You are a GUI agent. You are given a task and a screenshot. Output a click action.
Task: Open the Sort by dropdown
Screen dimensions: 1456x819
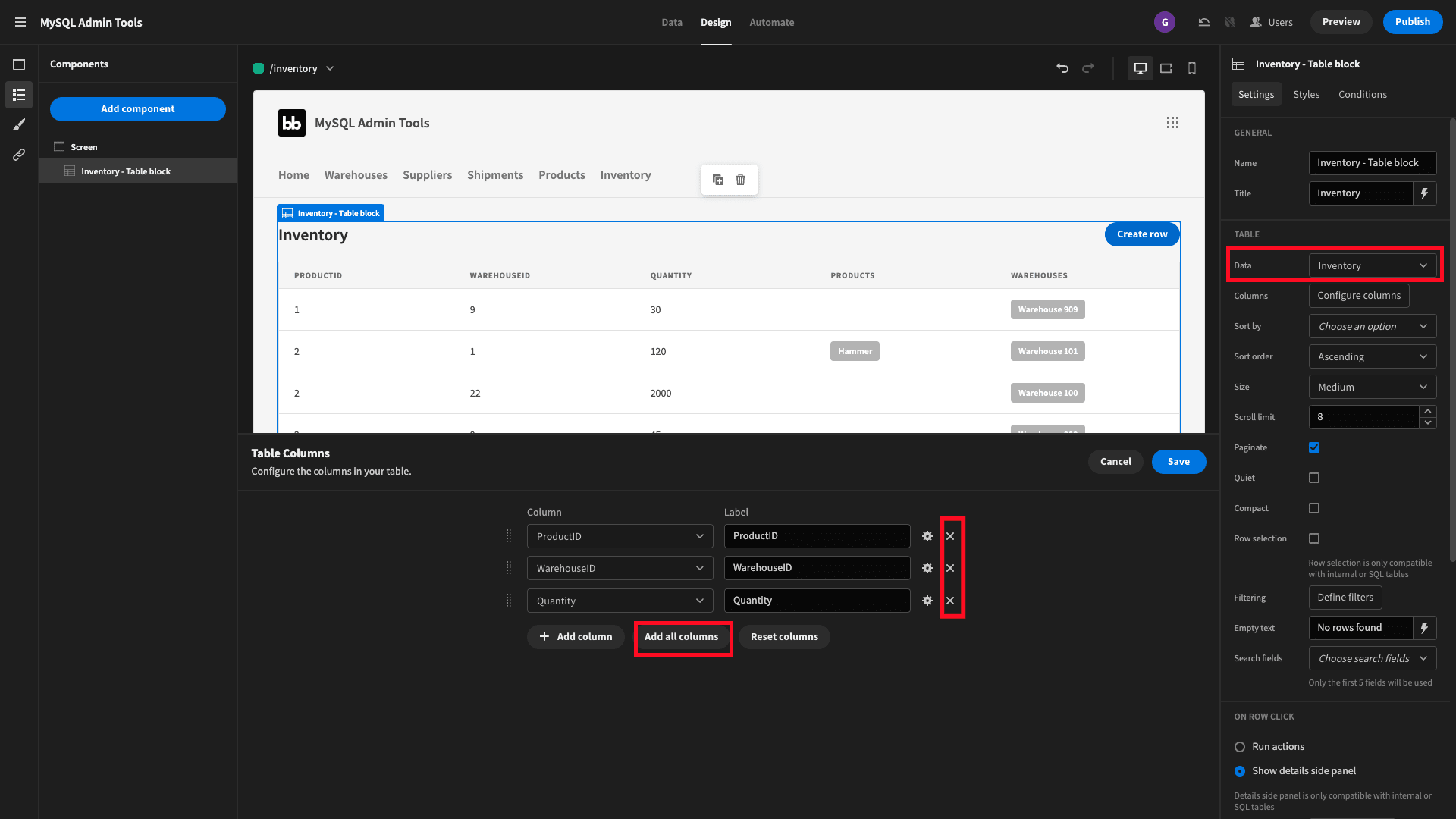pyautogui.click(x=1373, y=326)
